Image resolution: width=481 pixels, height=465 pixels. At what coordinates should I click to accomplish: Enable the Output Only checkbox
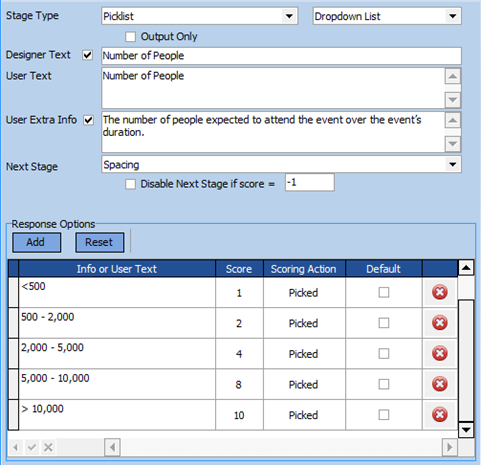coord(130,37)
